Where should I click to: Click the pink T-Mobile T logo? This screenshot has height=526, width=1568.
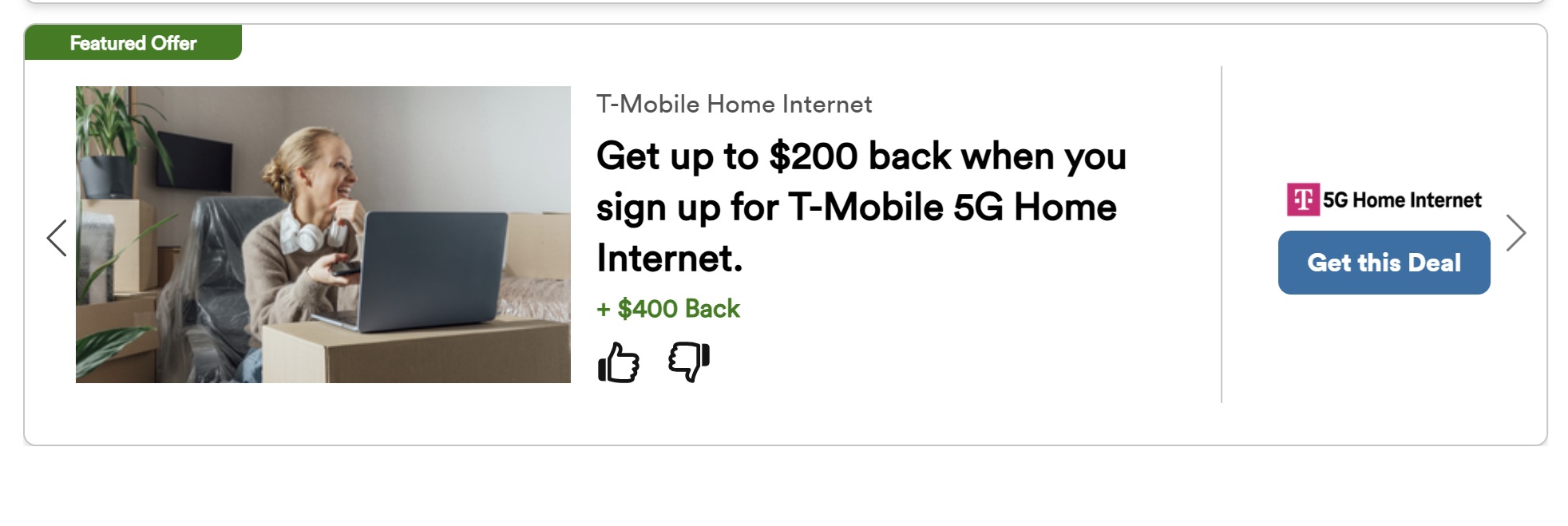[1302, 200]
